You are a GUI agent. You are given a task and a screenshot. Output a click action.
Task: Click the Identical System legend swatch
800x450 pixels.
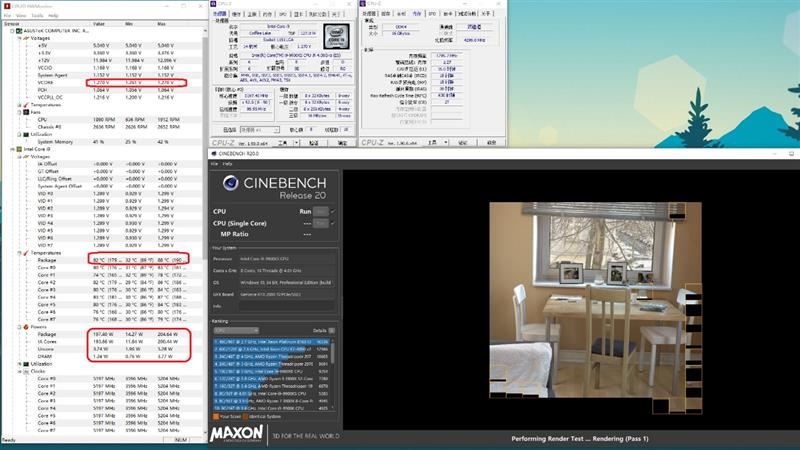coord(246,417)
